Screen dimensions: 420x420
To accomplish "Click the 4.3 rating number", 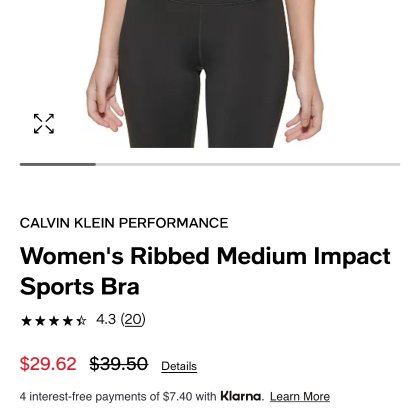I will coord(106,319).
